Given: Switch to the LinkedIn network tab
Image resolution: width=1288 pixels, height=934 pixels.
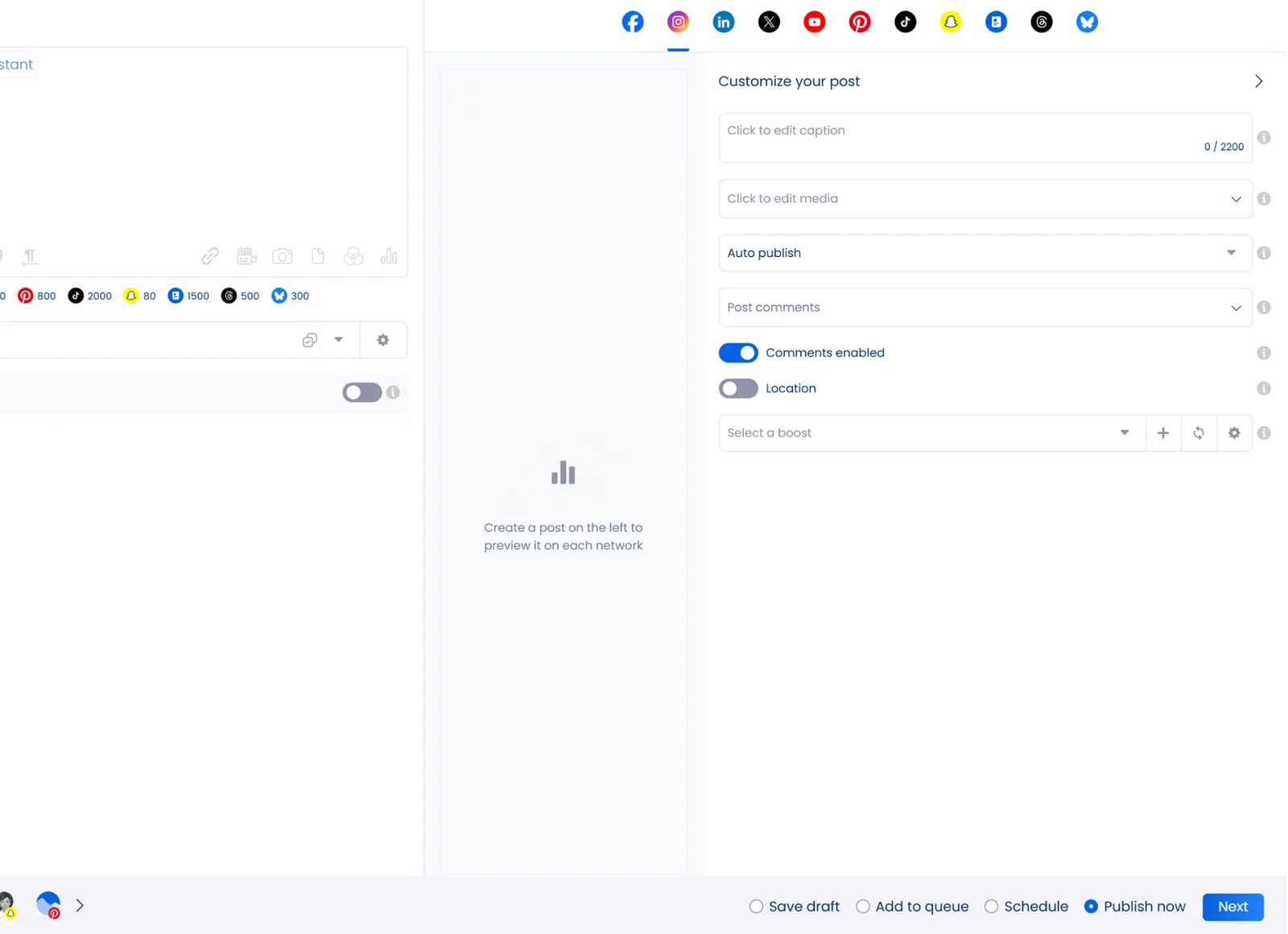Looking at the screenshot, I should [x=724, y=22].
